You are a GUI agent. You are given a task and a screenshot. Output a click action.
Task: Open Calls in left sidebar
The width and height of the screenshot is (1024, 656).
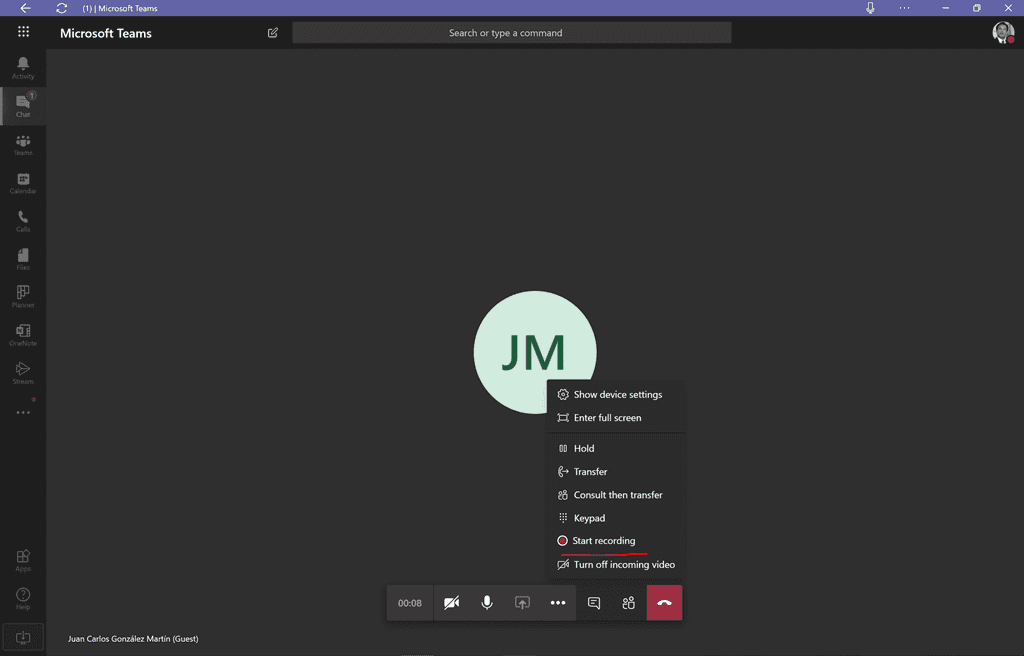(22, 221)
